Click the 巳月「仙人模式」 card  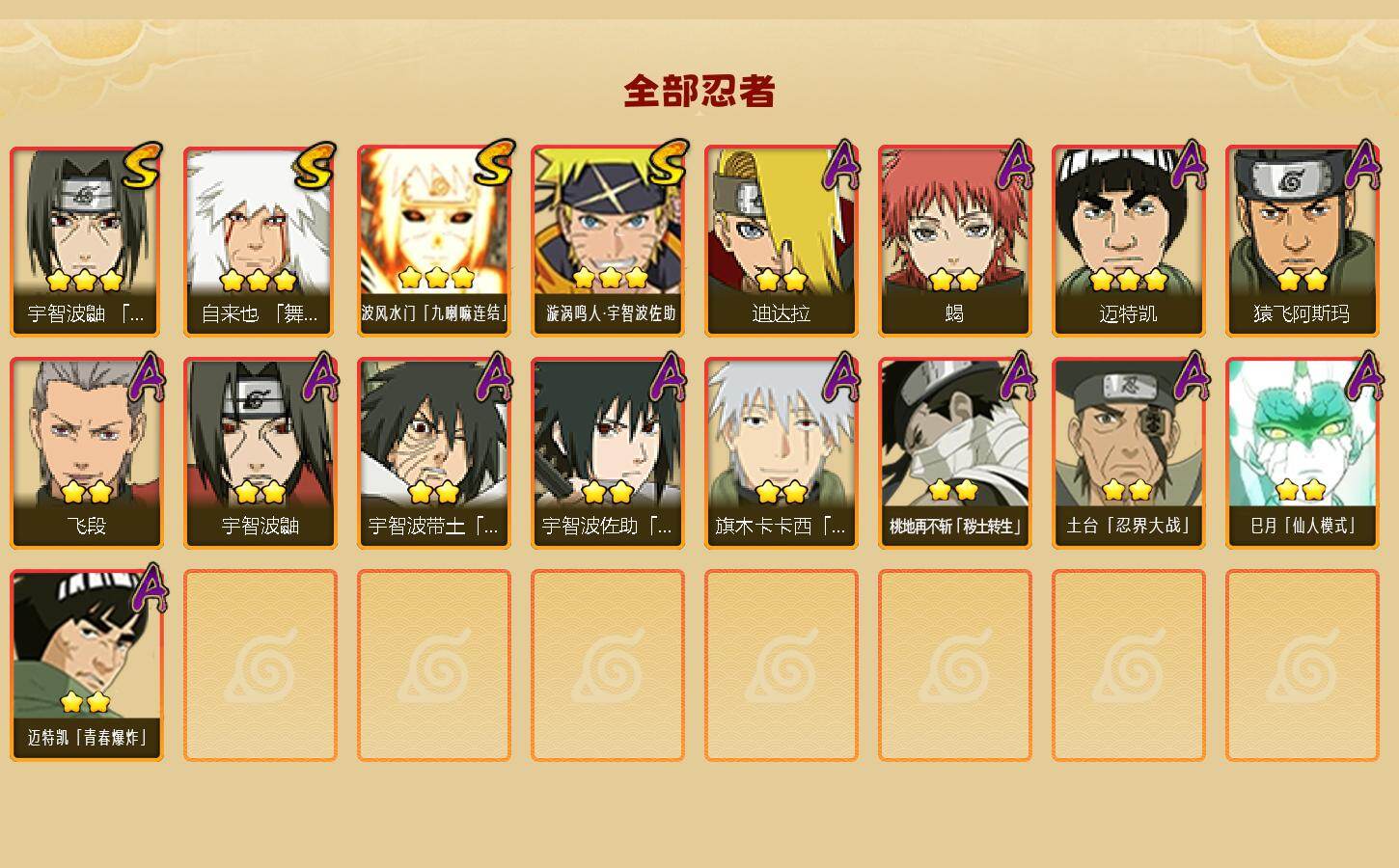(1303, 453)
